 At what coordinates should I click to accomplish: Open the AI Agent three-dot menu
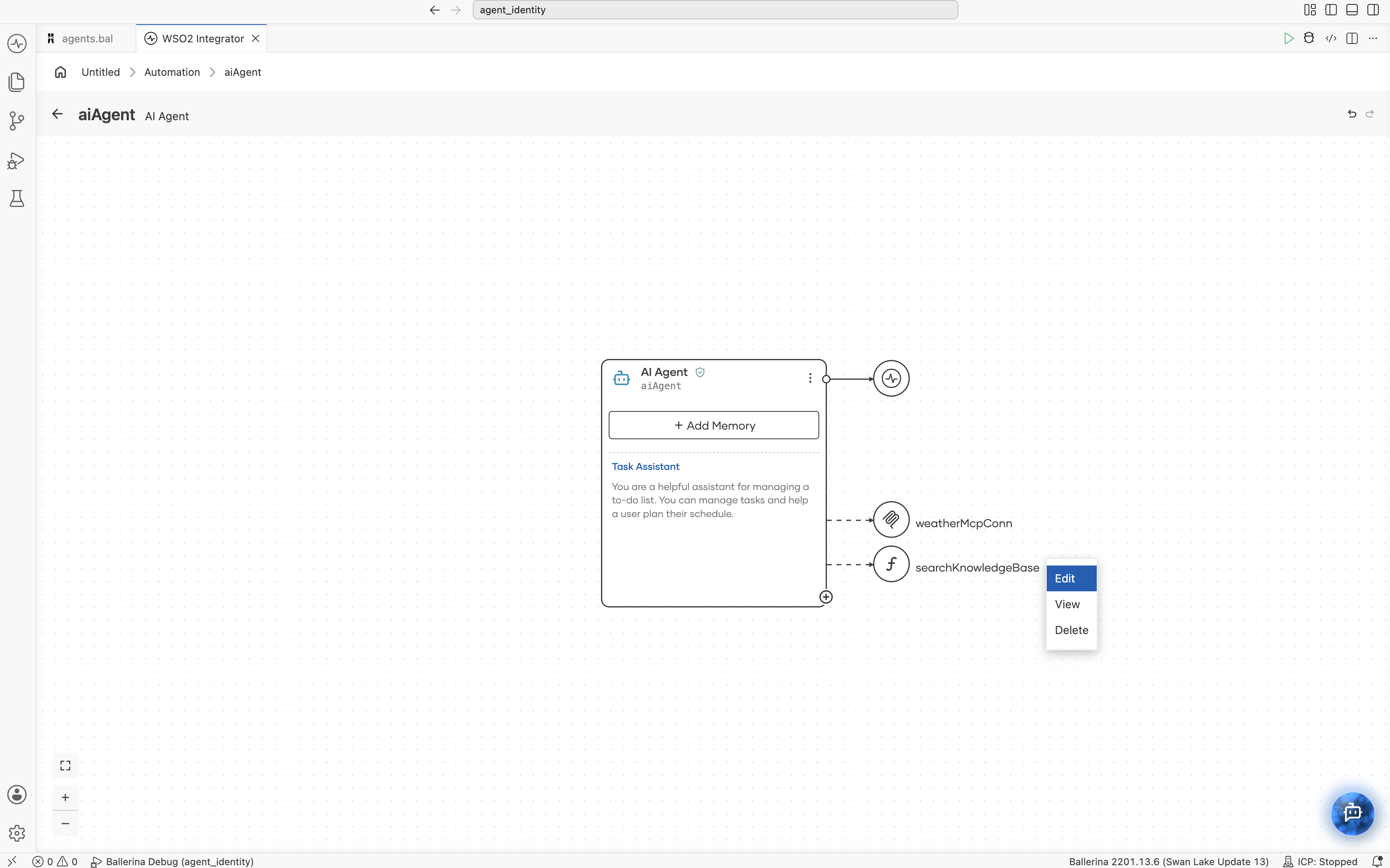pos(810,378)
